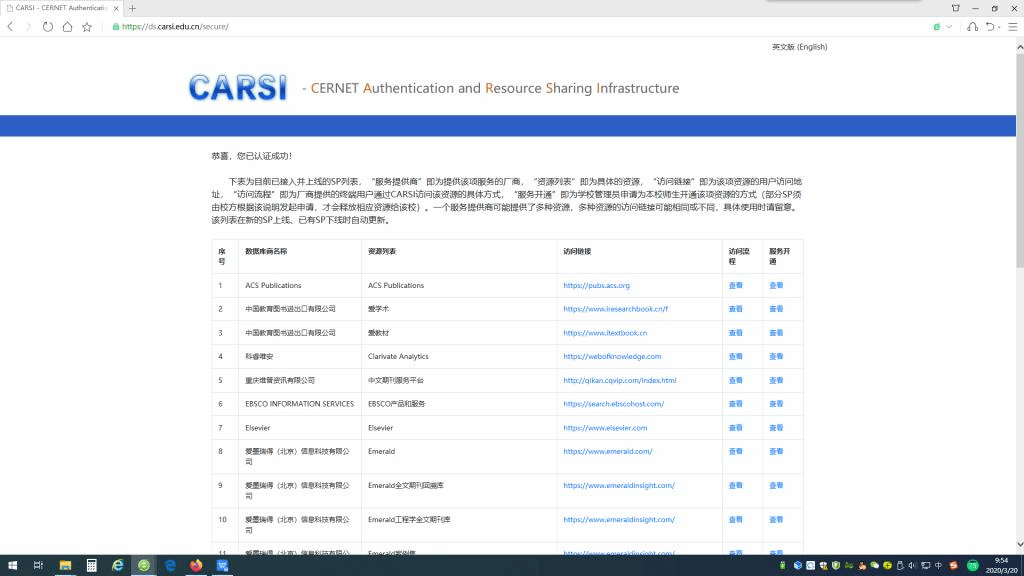Screen dimensions: 1024x576
Task: Open the hamburger menu in the browser
Action: pos(1011,27)
